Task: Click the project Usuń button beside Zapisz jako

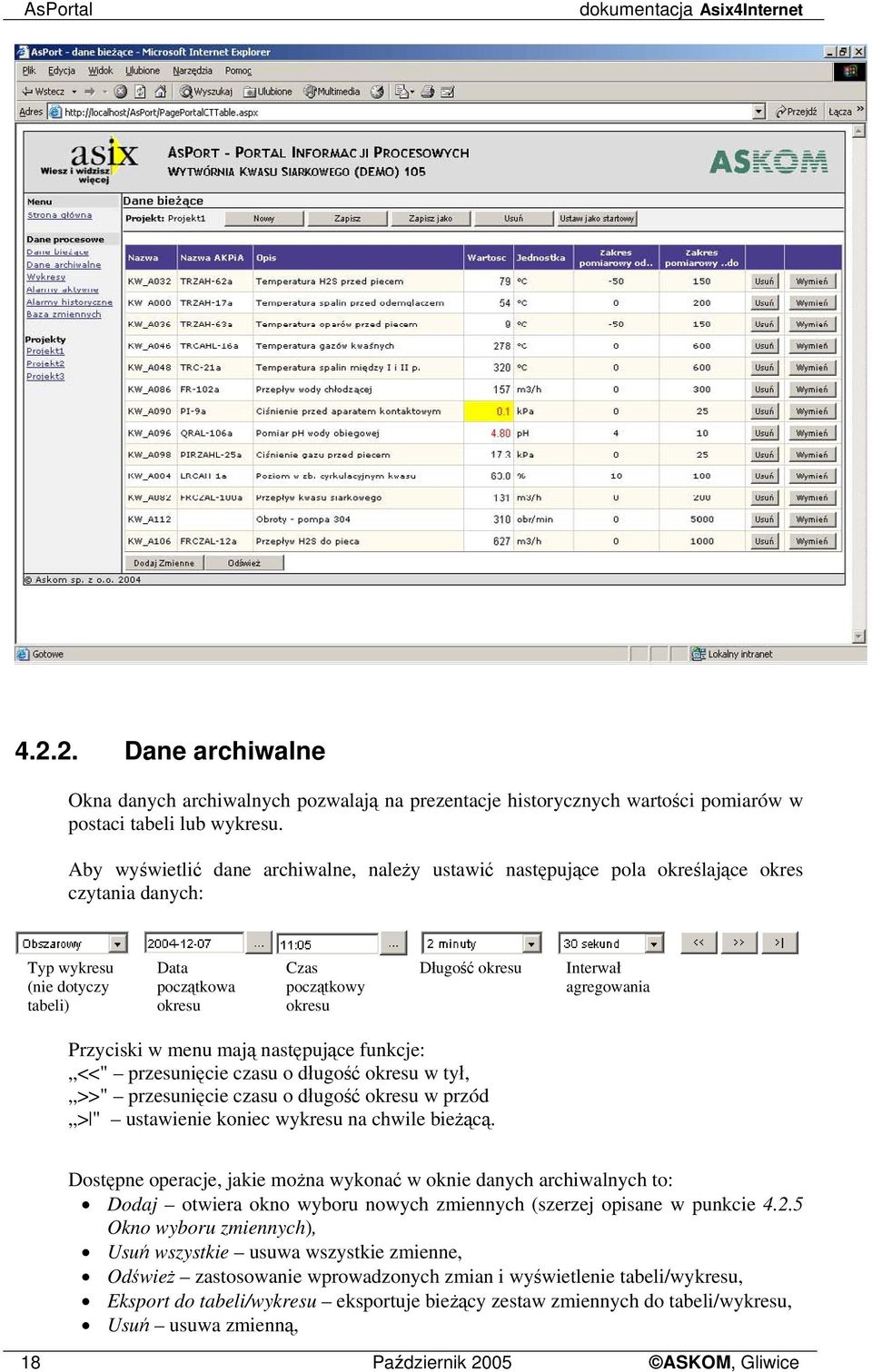Action: click(513, 219)
